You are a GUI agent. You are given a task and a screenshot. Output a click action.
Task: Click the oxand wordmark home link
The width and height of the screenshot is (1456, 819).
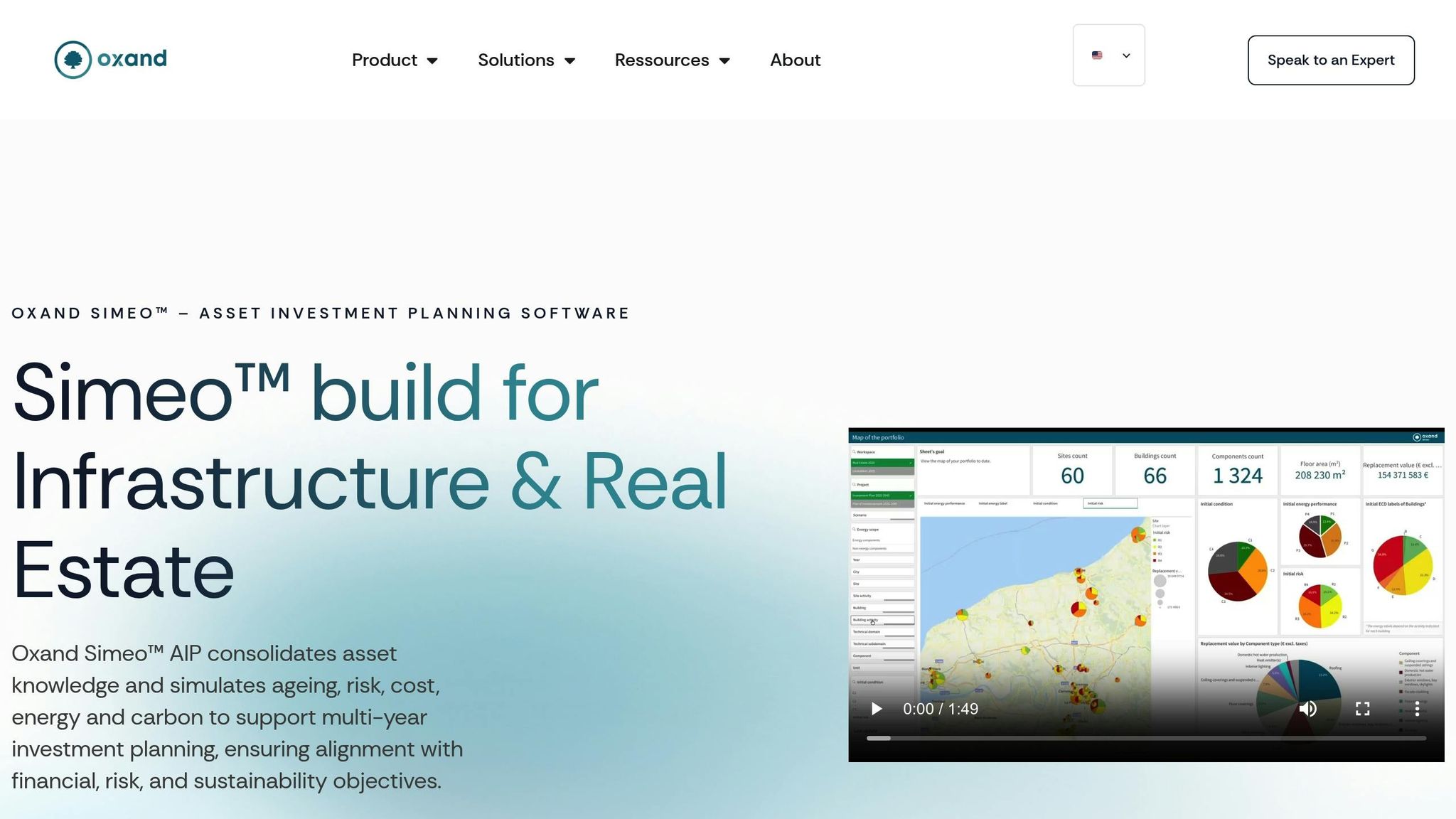(x=132, y=58)
